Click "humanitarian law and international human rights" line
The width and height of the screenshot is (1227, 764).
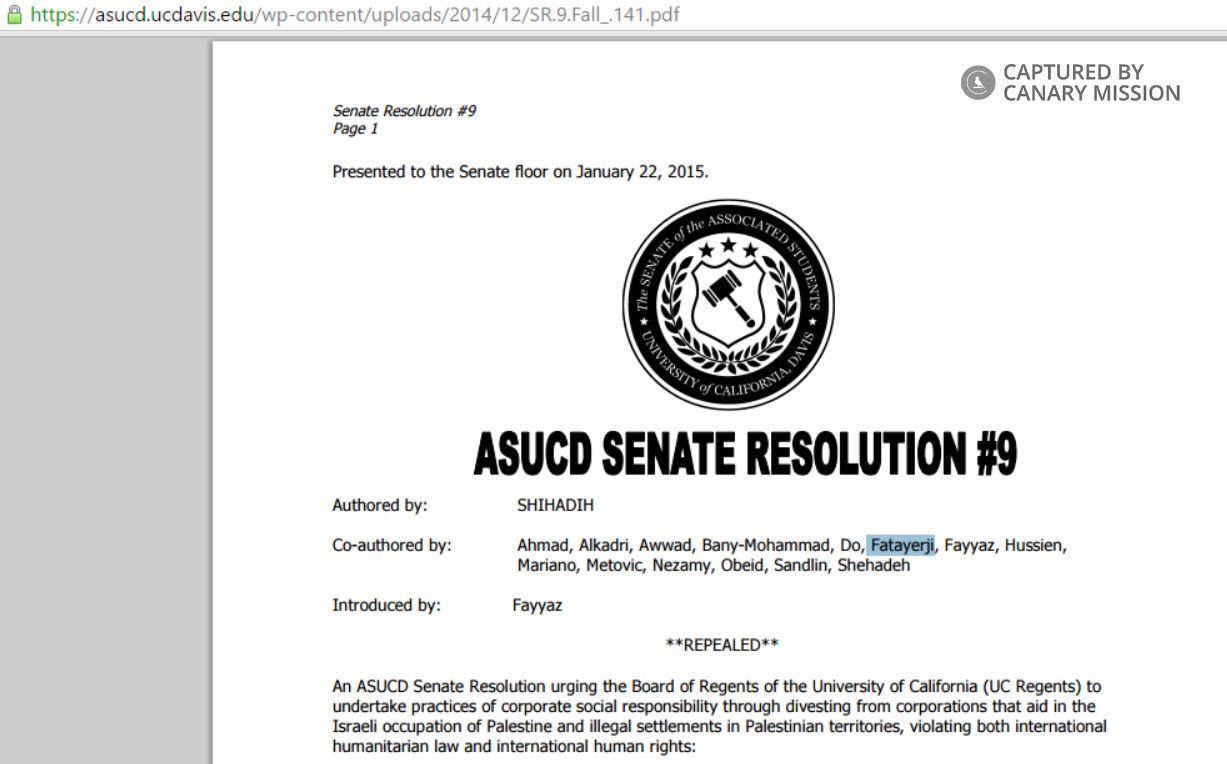(x=513, y=746)
